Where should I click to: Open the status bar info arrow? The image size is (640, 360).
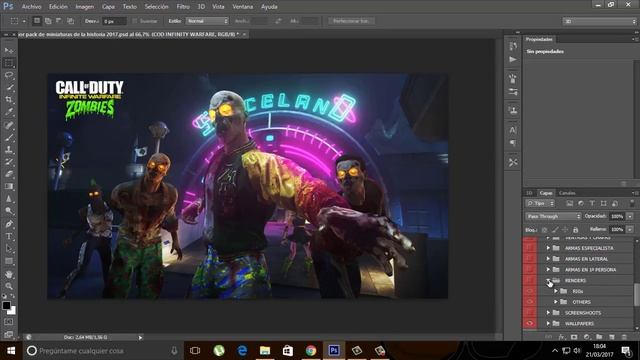(x=140, y=338)
